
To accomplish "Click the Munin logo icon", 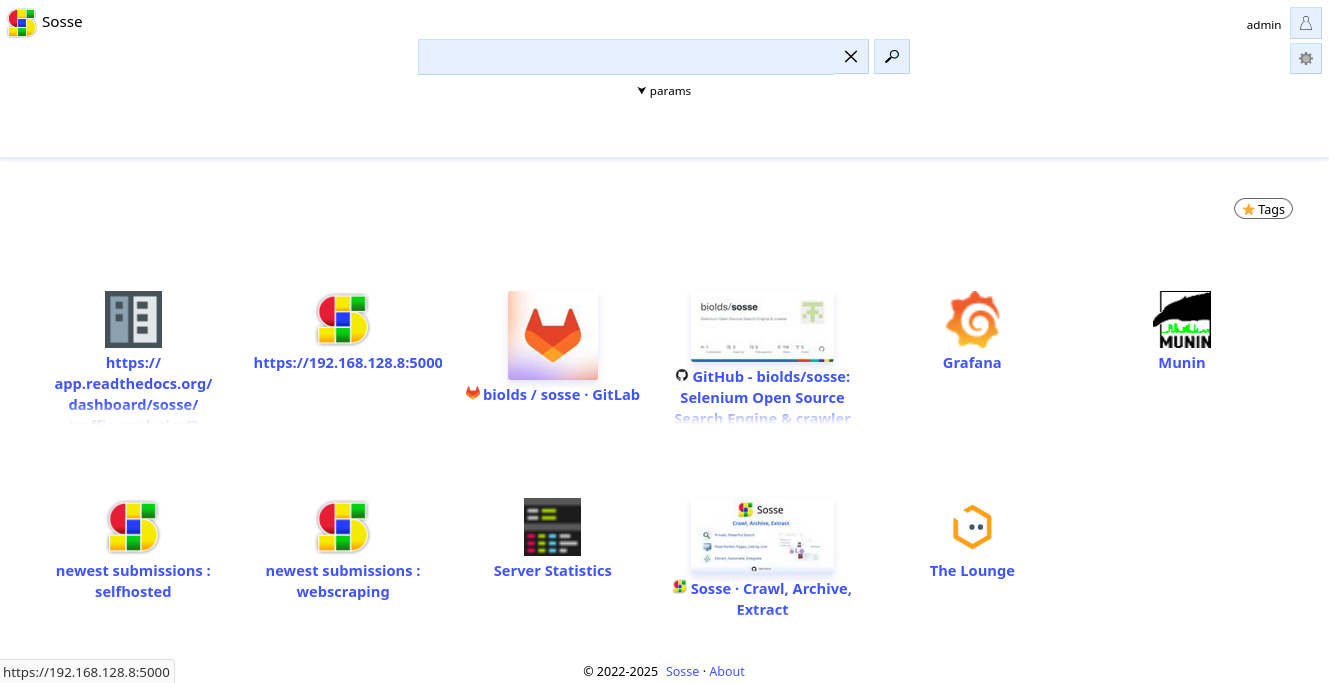I will 1182,319.
